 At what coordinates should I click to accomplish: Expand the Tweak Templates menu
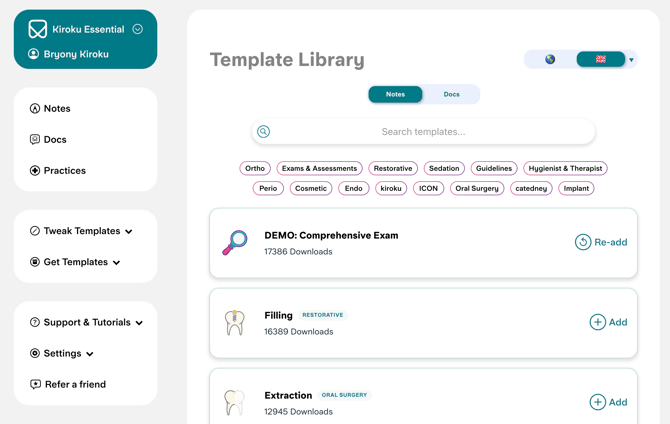[x=81, y=231]
